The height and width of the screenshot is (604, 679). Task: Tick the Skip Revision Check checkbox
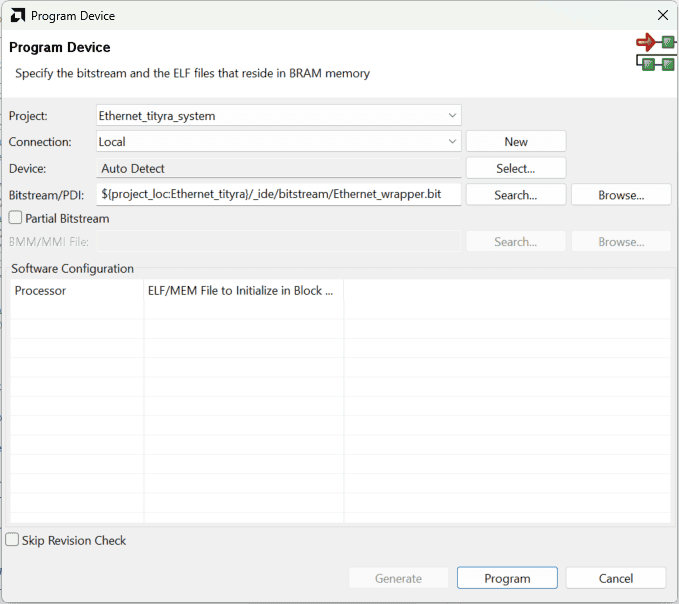tap(13, 540)
